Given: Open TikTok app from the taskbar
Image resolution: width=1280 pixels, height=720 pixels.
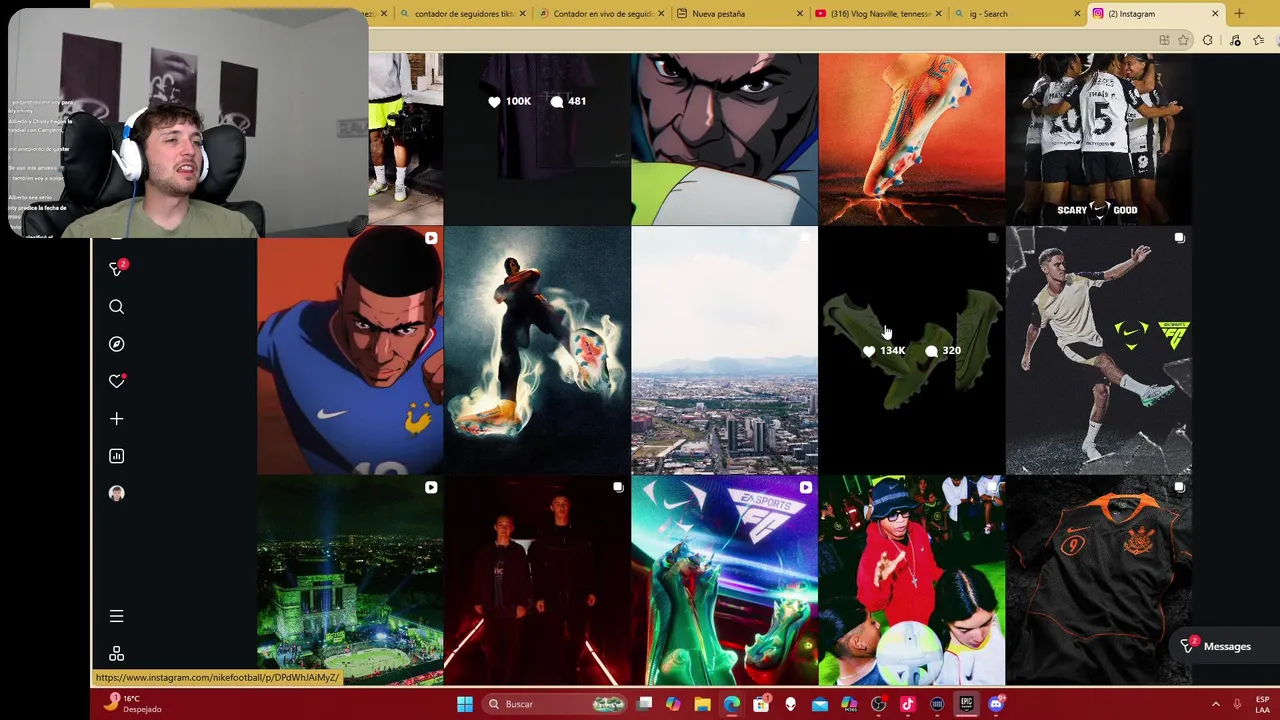Looking at the screenshot, I should (908, 704).
